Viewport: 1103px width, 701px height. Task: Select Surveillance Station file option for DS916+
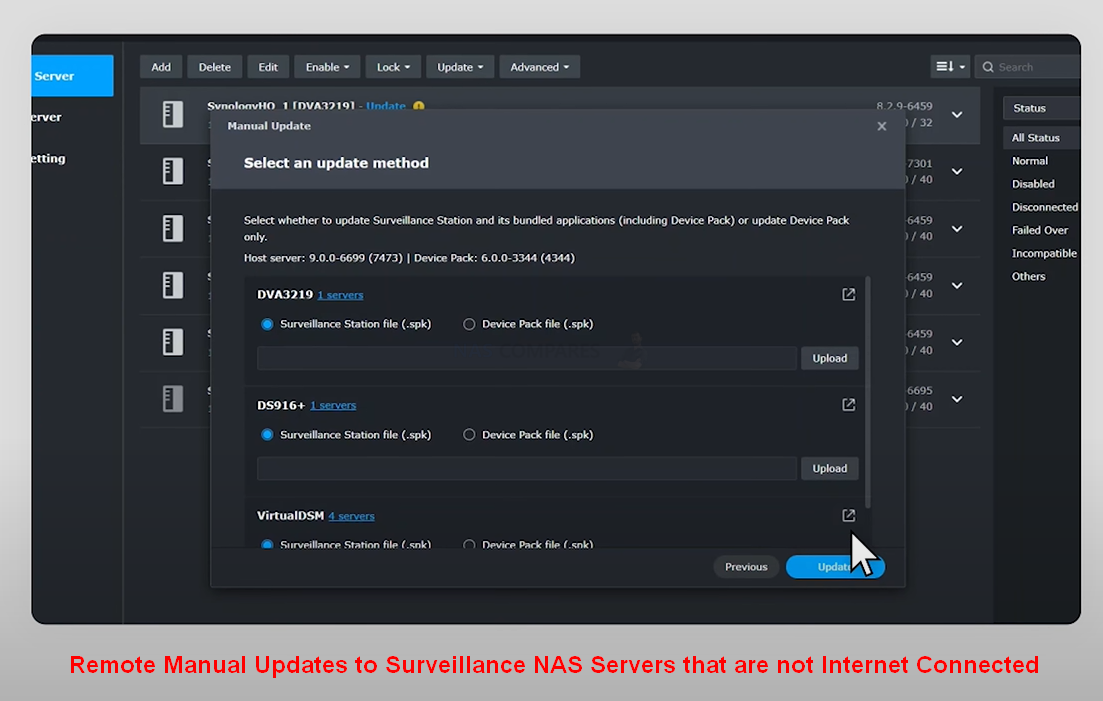(267, 435)
